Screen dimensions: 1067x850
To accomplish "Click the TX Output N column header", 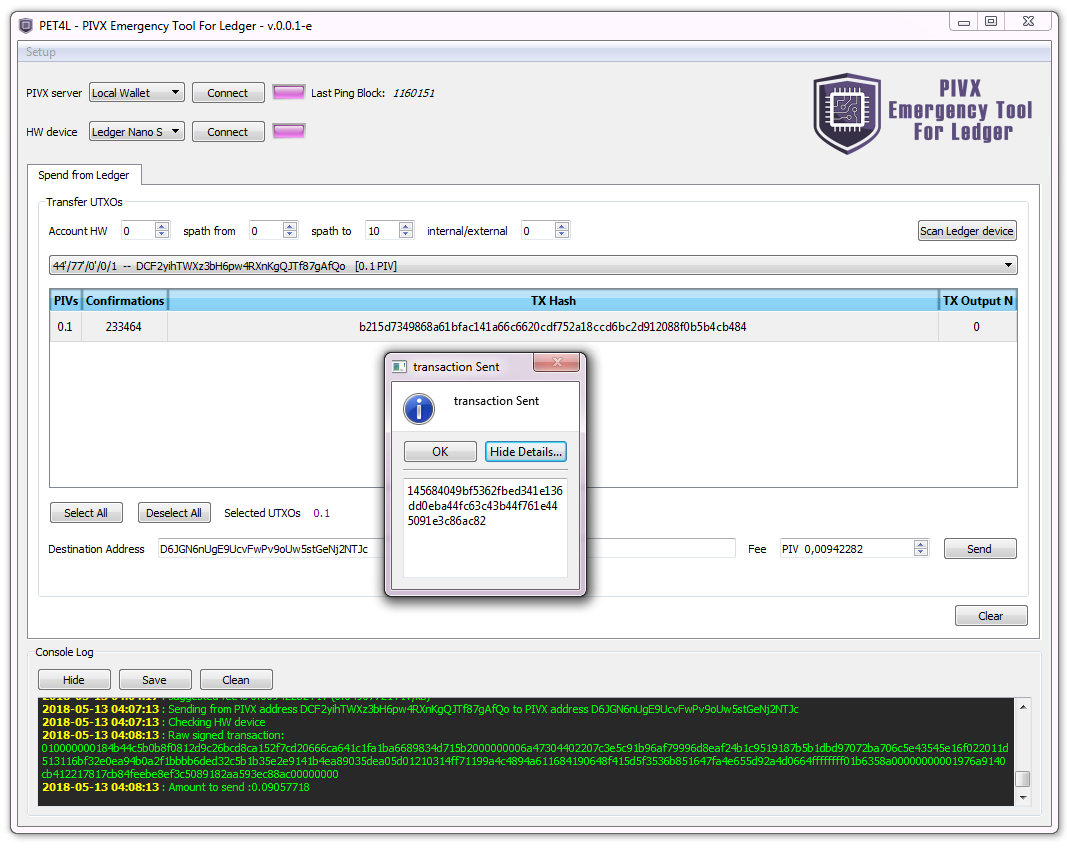I will [977, 300].
